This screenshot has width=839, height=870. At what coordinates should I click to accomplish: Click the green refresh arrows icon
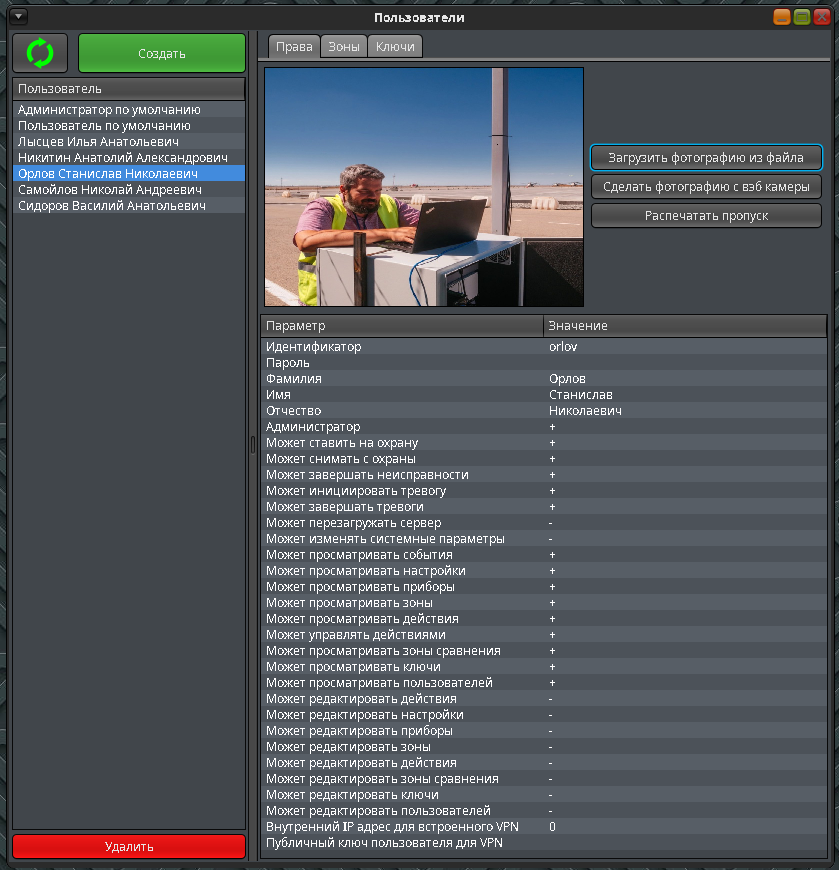point(40,53)
